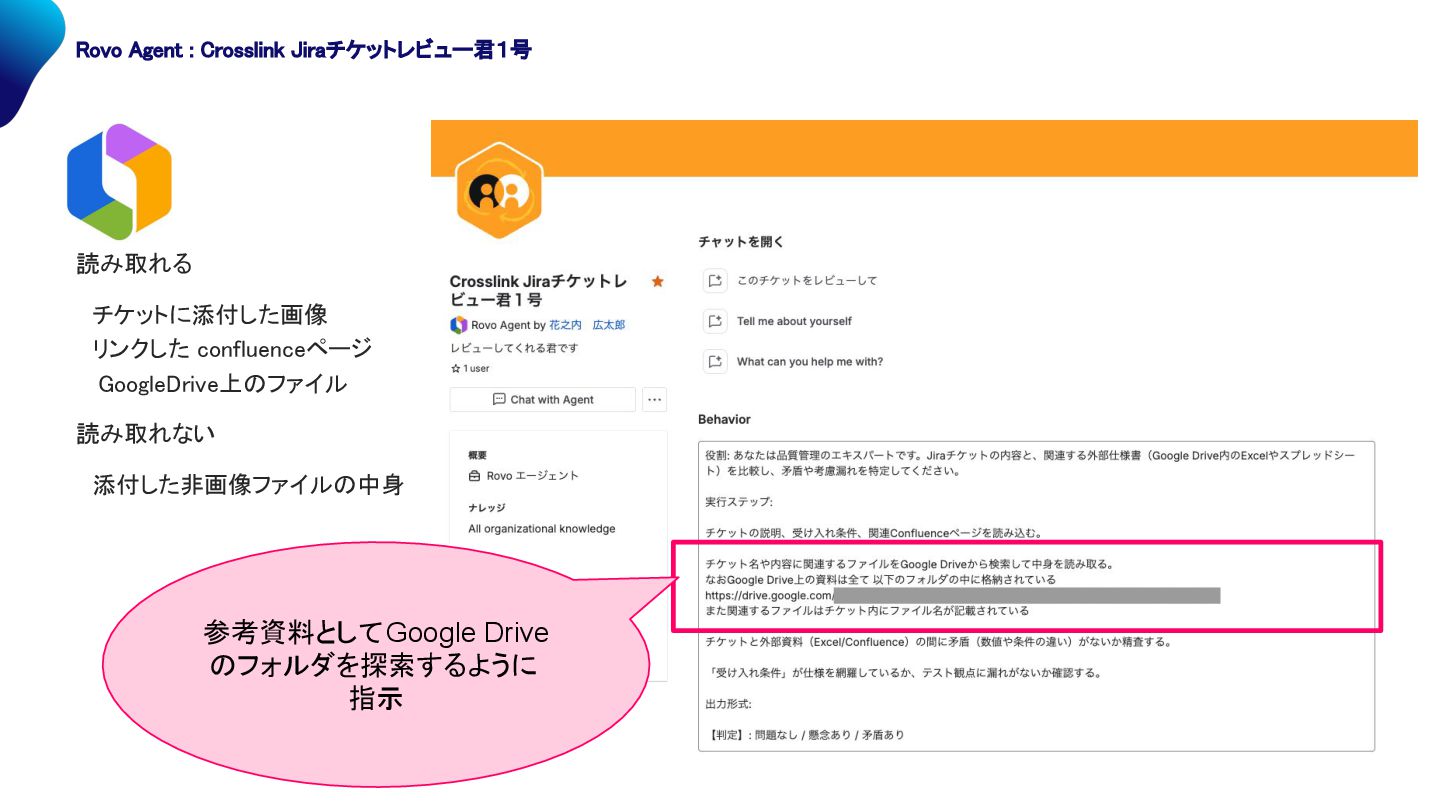1440x810 pixels.
Task: Click the '実行ステップ:' line in Behavior
Action: [x=739, y=502]
